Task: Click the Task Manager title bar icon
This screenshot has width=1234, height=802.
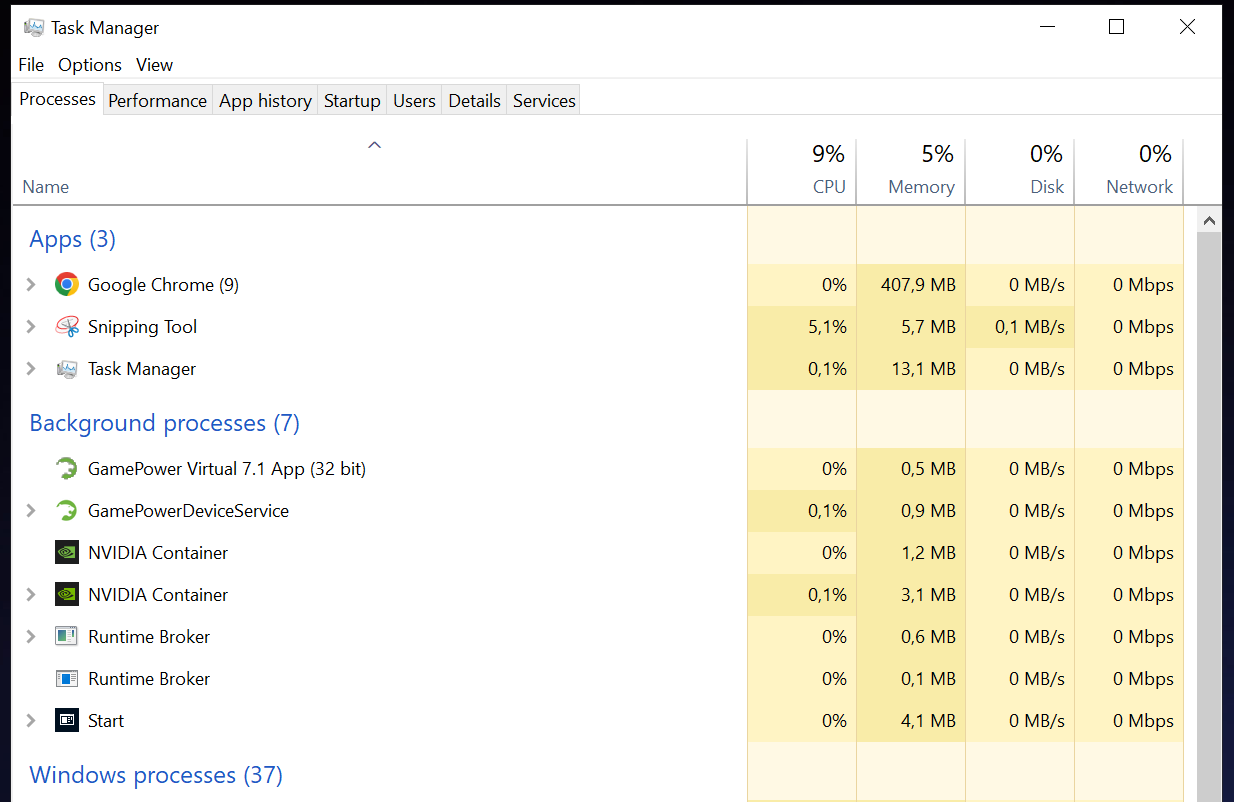Action: [x=34, y=28]
